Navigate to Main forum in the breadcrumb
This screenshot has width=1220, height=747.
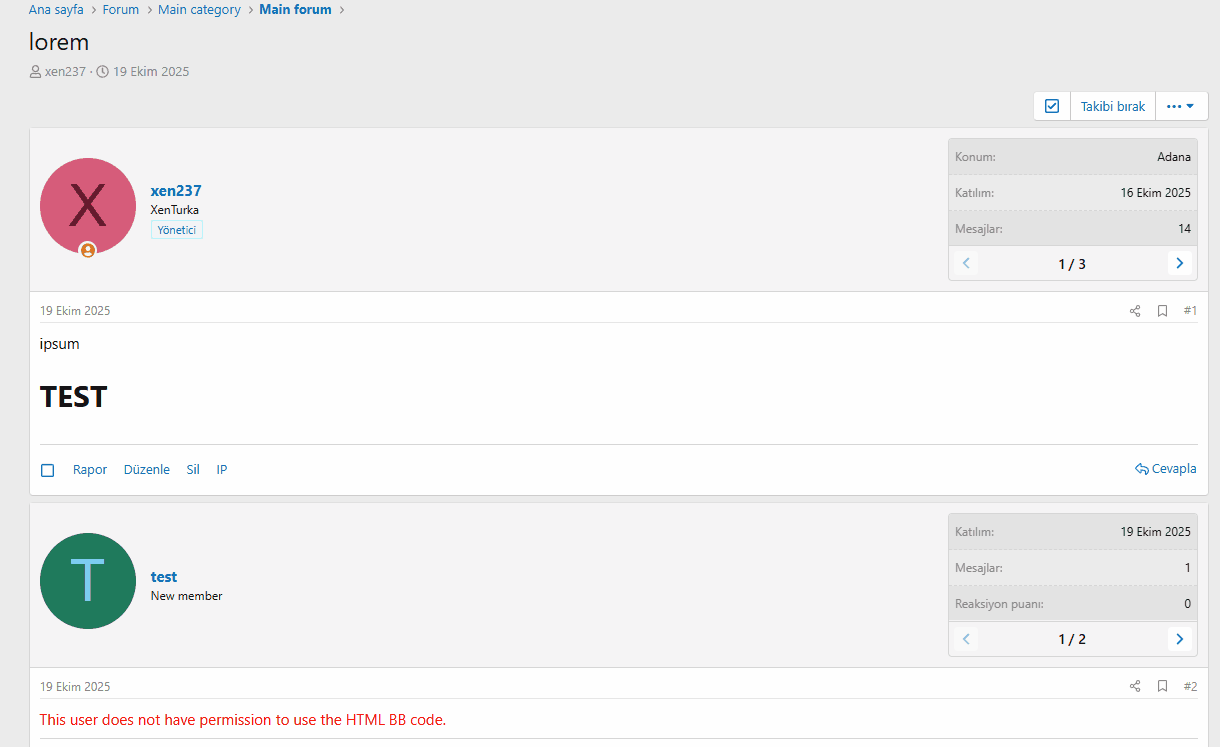tap(295, 9)
